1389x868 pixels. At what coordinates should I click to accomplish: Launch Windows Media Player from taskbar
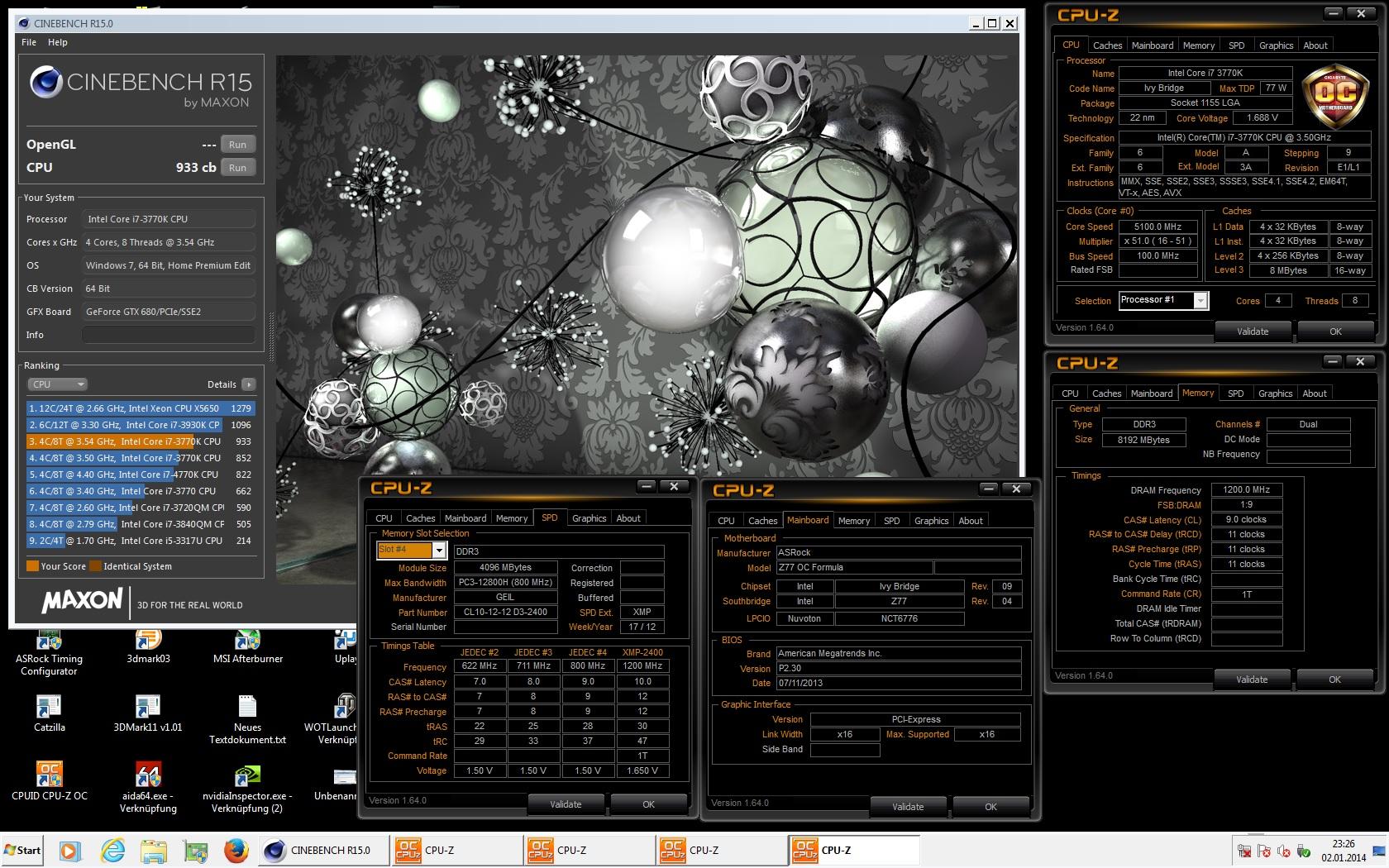69,850
